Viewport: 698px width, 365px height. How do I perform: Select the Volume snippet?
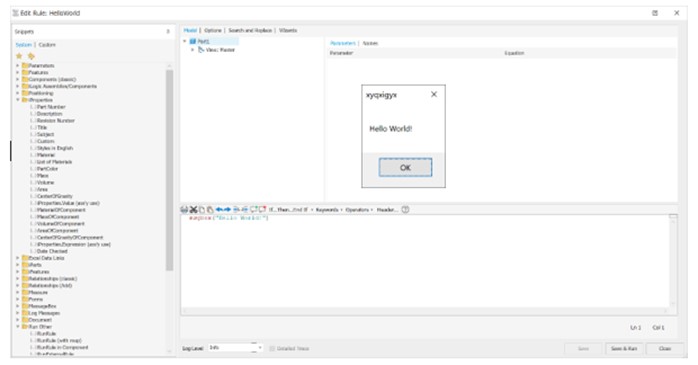click(x=45, y=182)
